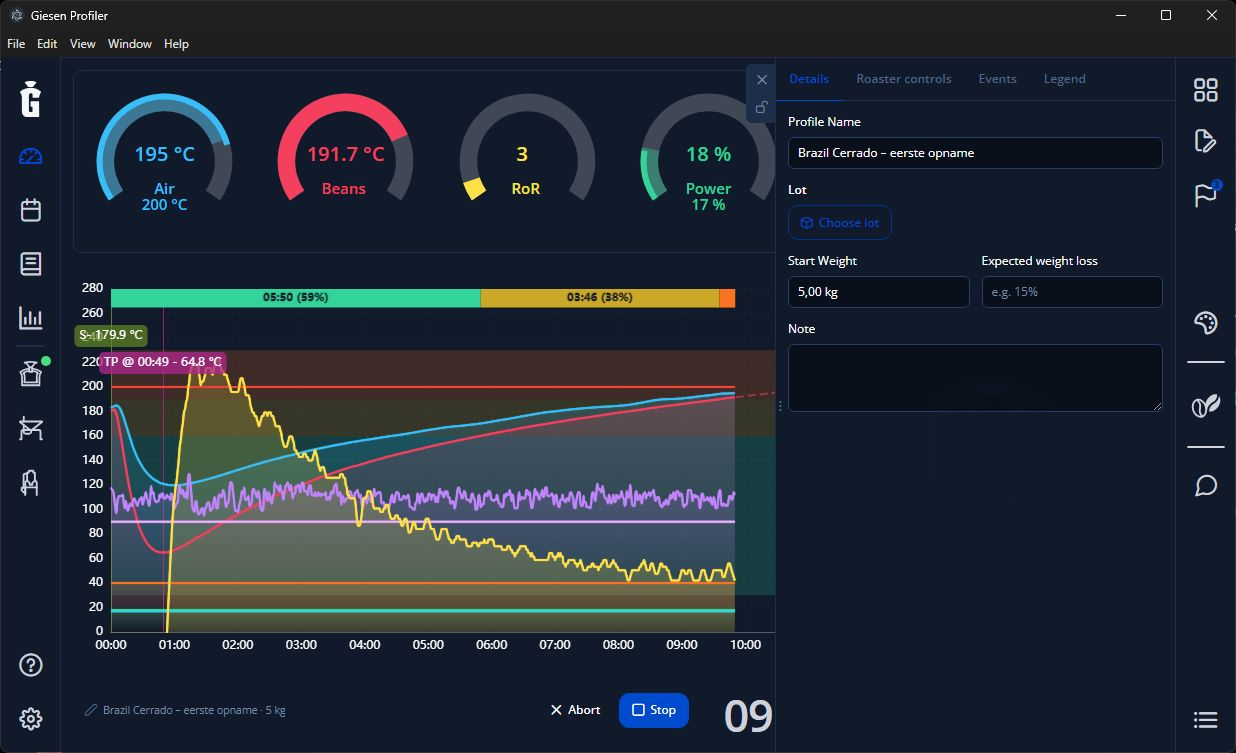Image resolution: width=1236 pixels, height=753 pixels.
Task: Click into the Note text area
Action: pyautogui.click(x=975, y=378)
